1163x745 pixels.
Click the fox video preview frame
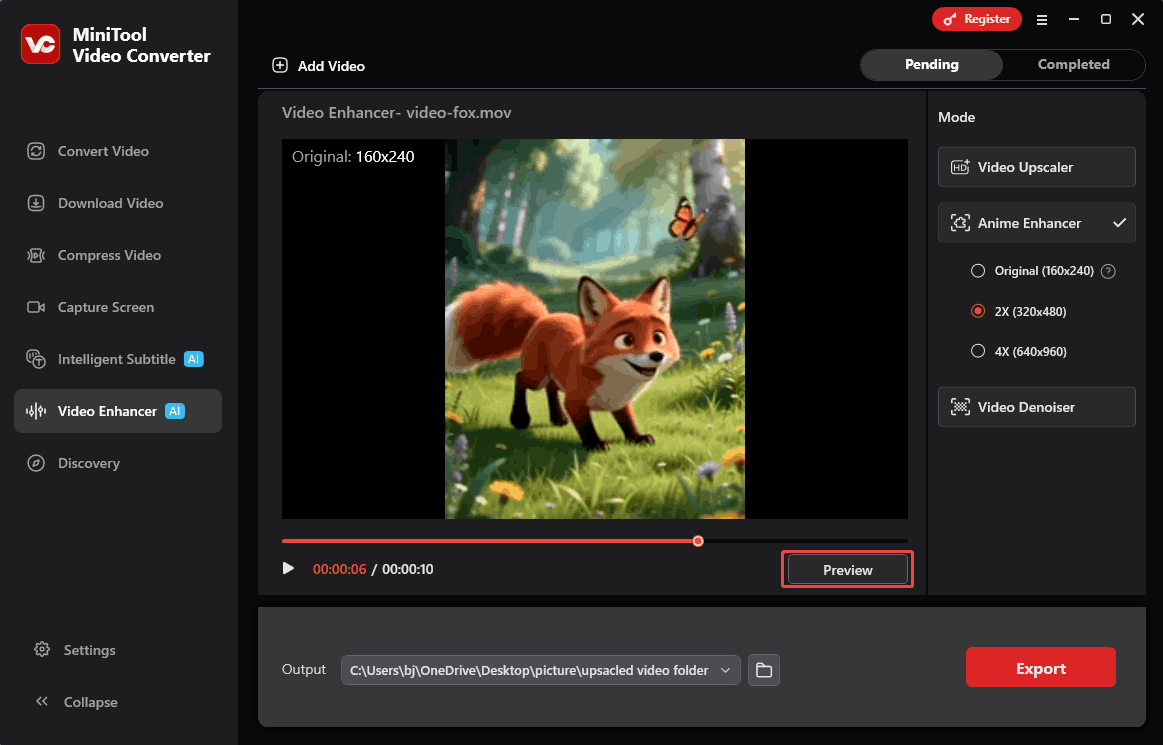[x=595, y=329]
